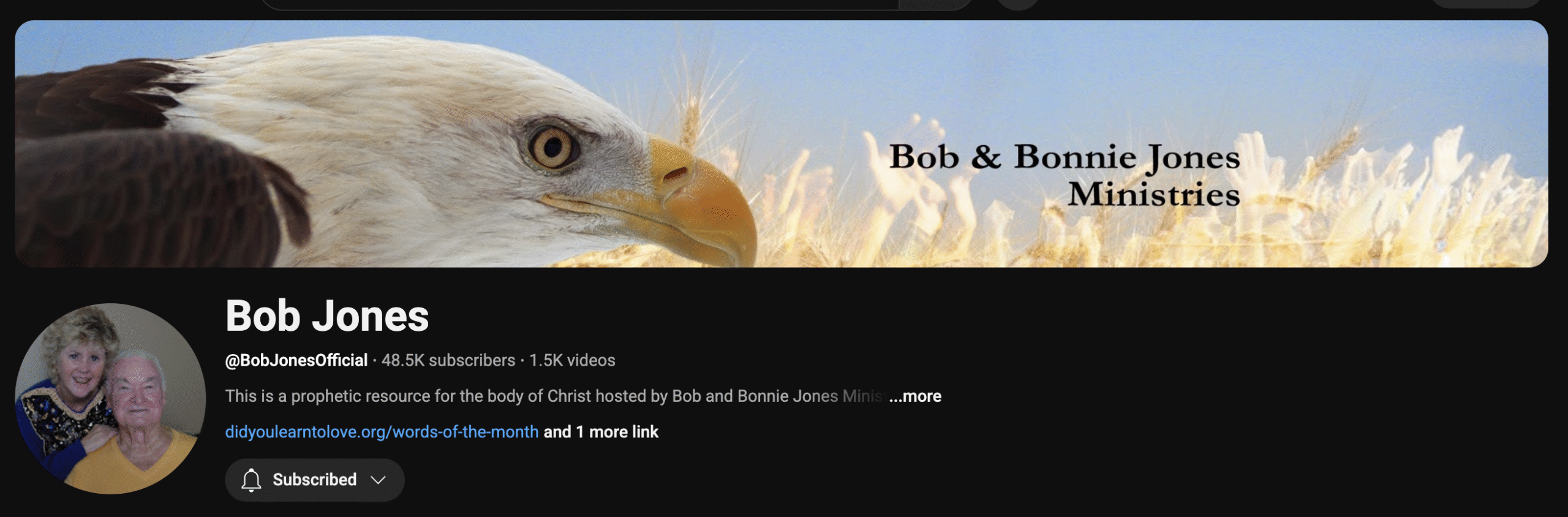Click the search button beside search field
The width and height of the screenshot is (1568, 517).
click(x=935, y=4)
